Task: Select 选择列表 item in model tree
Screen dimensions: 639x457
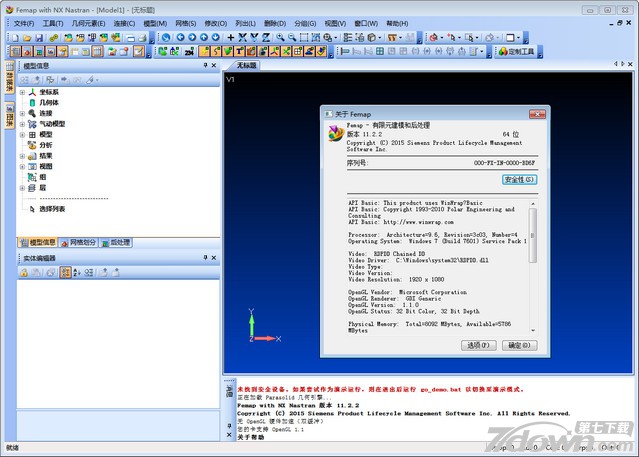Action: point(52,209)
